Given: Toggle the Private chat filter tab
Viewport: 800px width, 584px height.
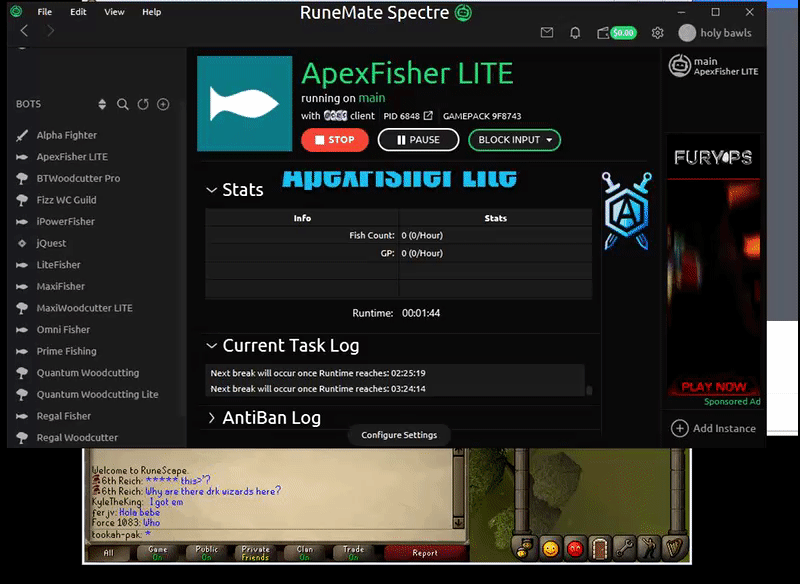Looking at the screenshot, I should 255,553.
